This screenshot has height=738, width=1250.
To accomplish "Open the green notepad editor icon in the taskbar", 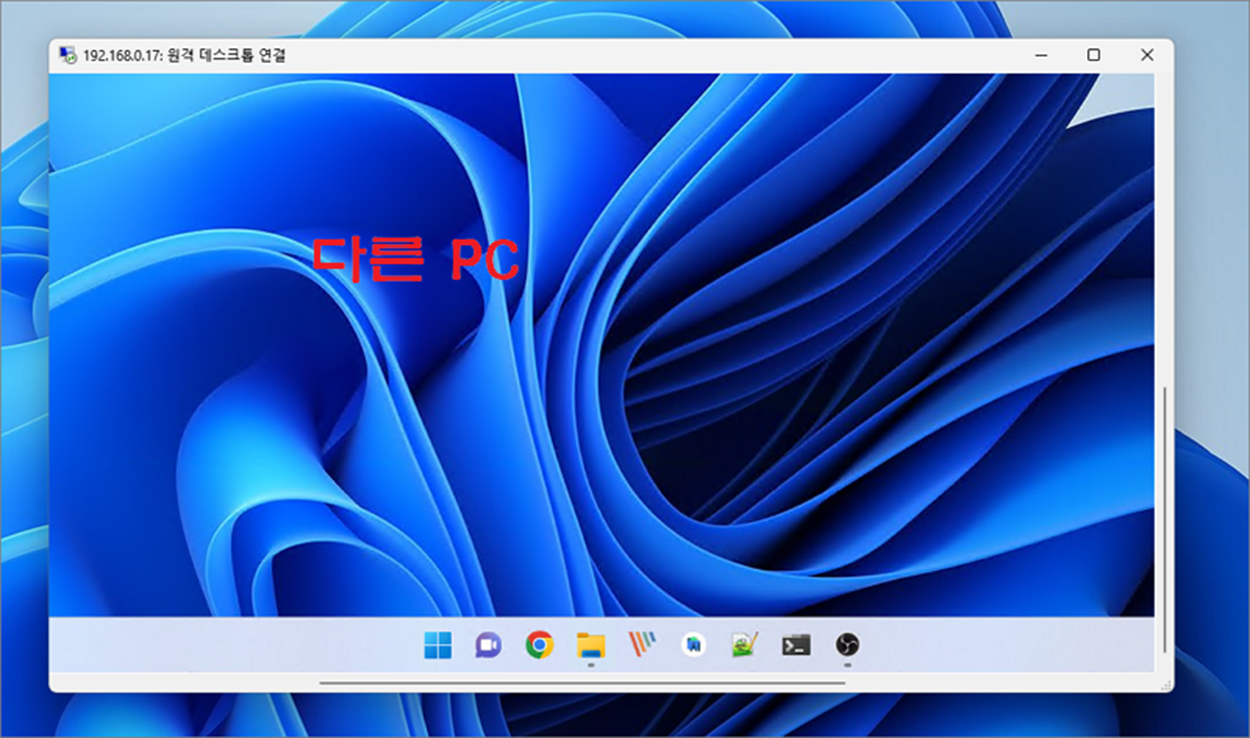I will [x=745, y=645].
